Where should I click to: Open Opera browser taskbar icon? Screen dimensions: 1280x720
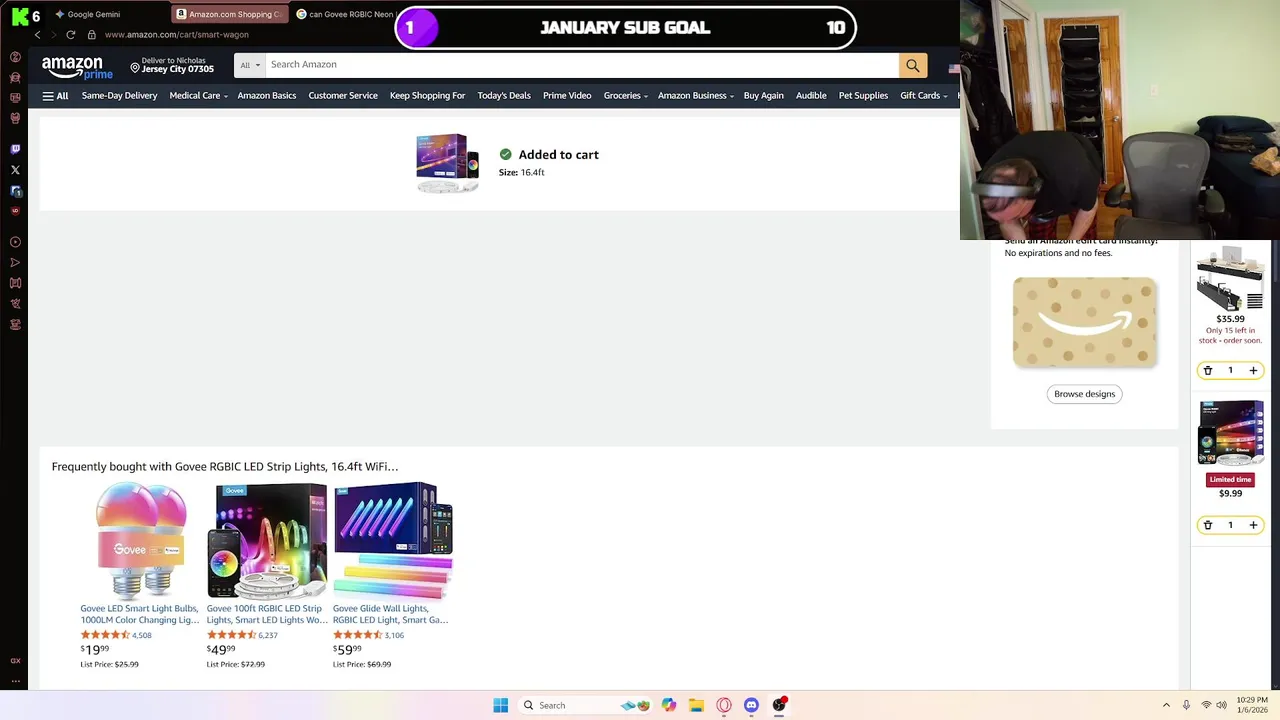pyautogui.click(x=723, y=705)
